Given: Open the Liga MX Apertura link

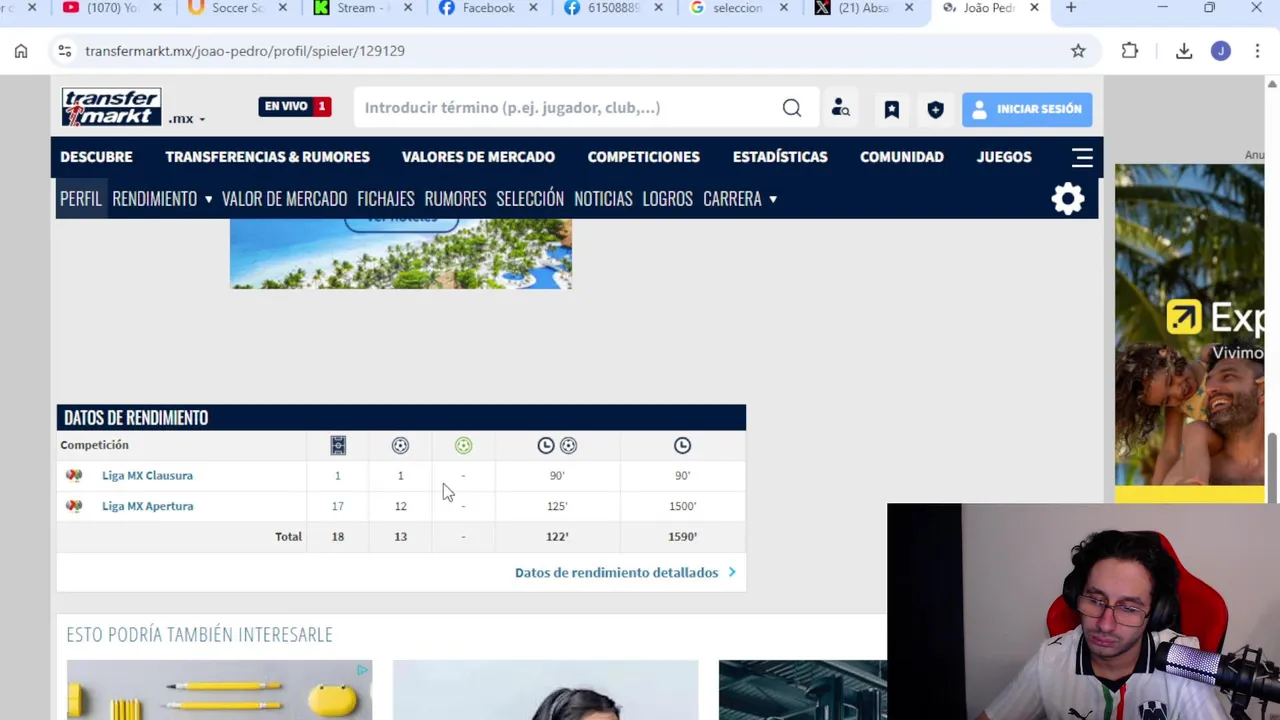Looking at the screenshot, I should point(147,506).
